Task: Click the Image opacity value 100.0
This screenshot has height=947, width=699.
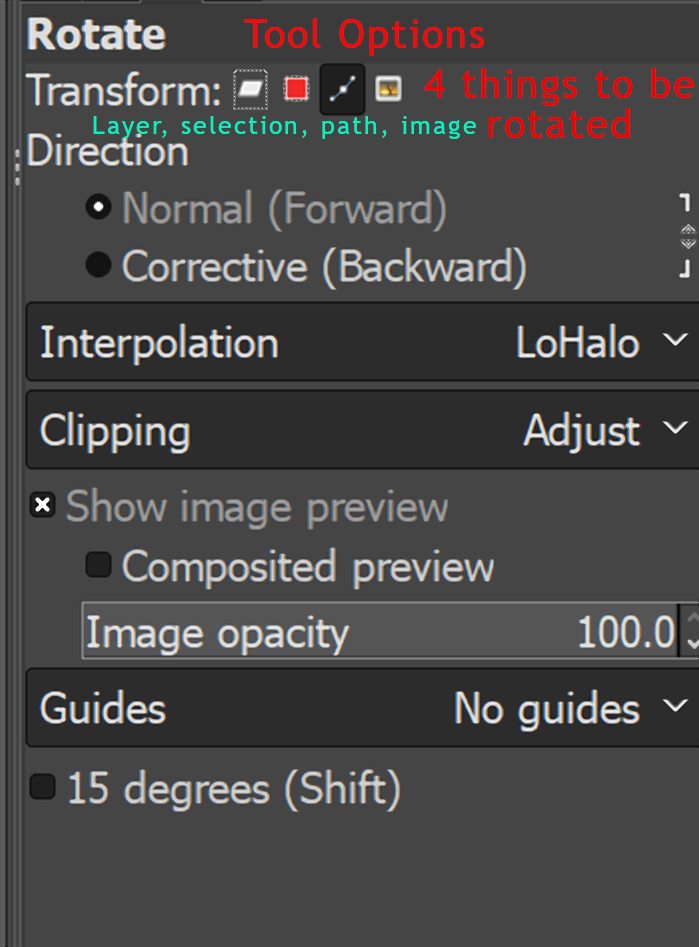Action: [x=626, y=632]
